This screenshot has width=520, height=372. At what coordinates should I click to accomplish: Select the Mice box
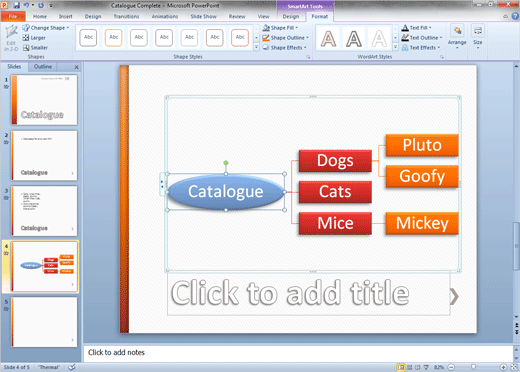coord(335,223)
